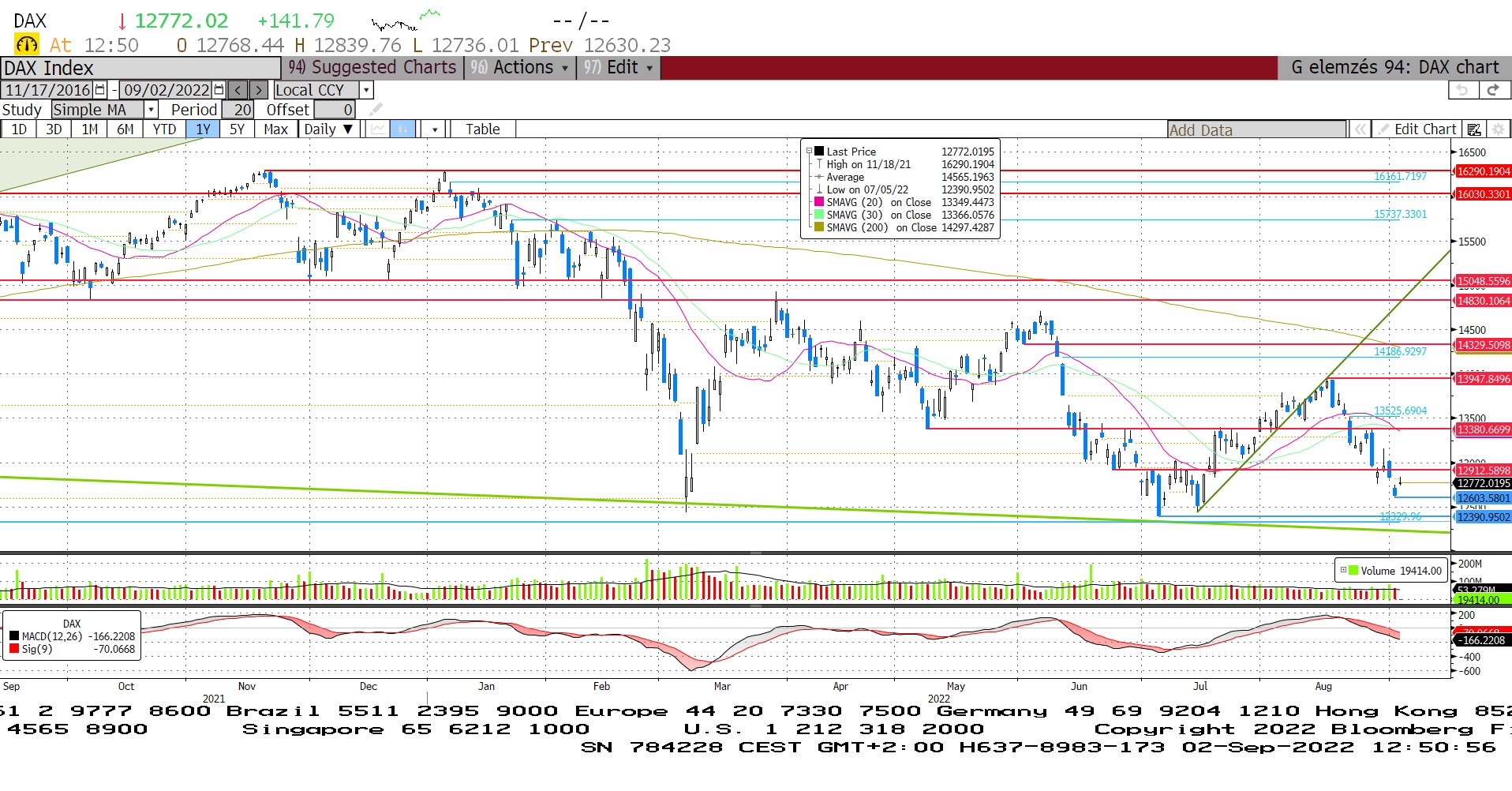Click the 12603.5801 blue price label
This screenshot has height=791, width=1512.
[1483, 498]
